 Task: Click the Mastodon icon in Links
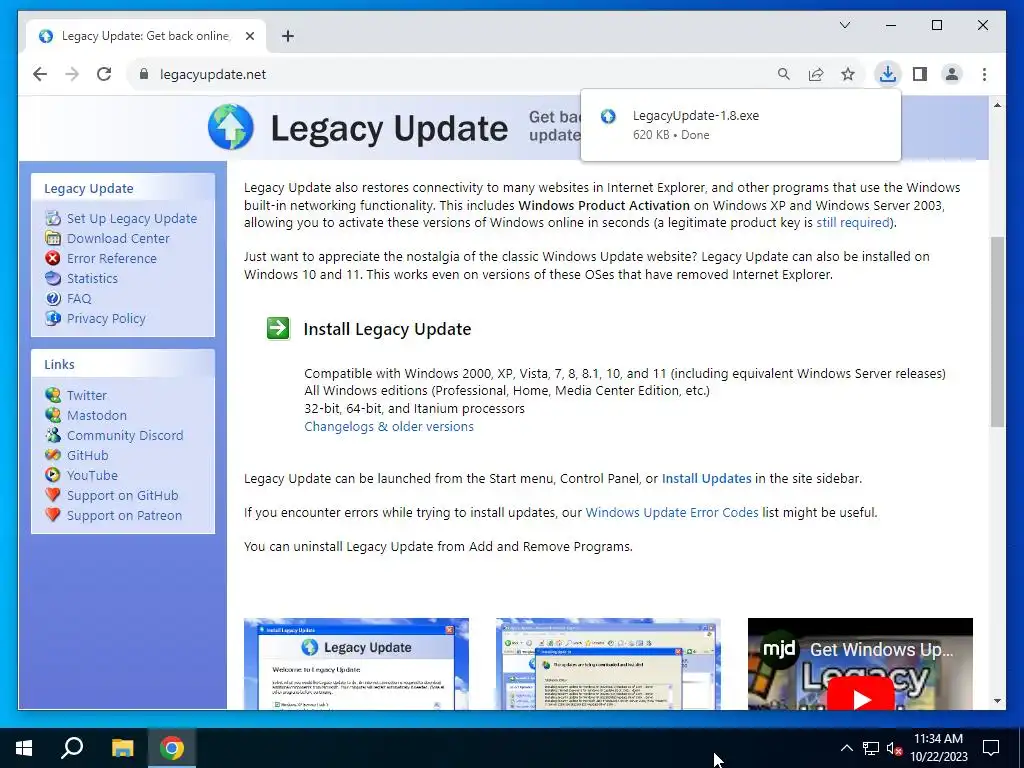click(x=53, y=415)
